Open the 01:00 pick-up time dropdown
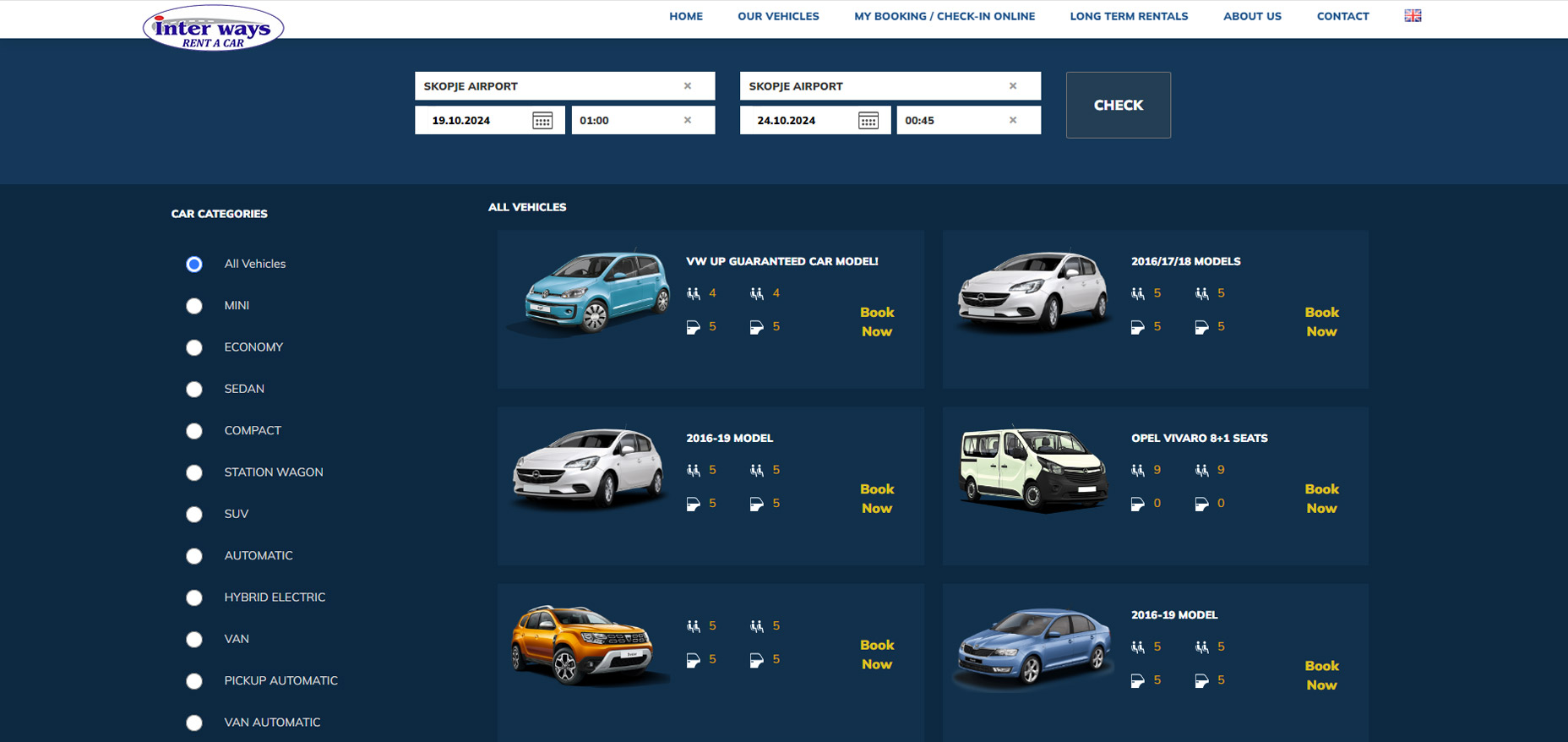This screenshot has height=742, width=1568. point(643,120)
